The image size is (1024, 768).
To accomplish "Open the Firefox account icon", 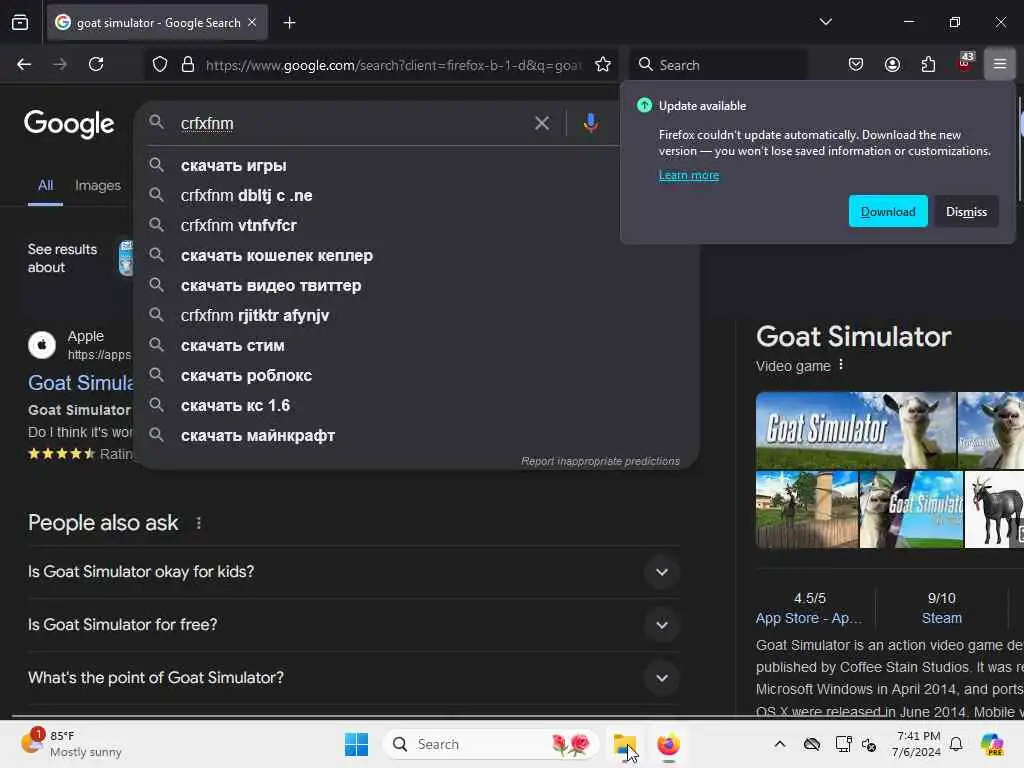I will click(x=892, y=64).
